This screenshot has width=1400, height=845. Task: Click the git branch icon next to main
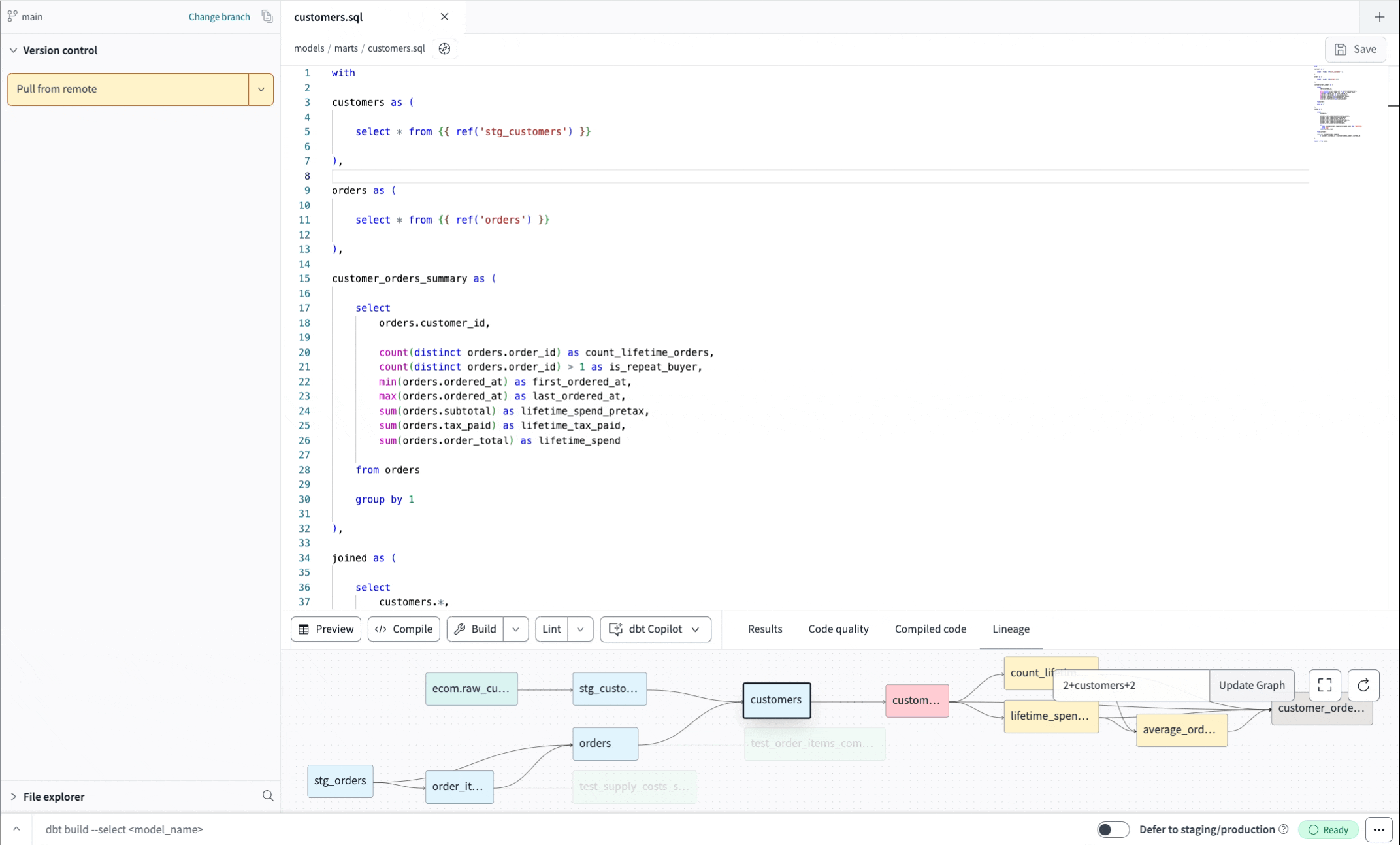click(13, 16)
